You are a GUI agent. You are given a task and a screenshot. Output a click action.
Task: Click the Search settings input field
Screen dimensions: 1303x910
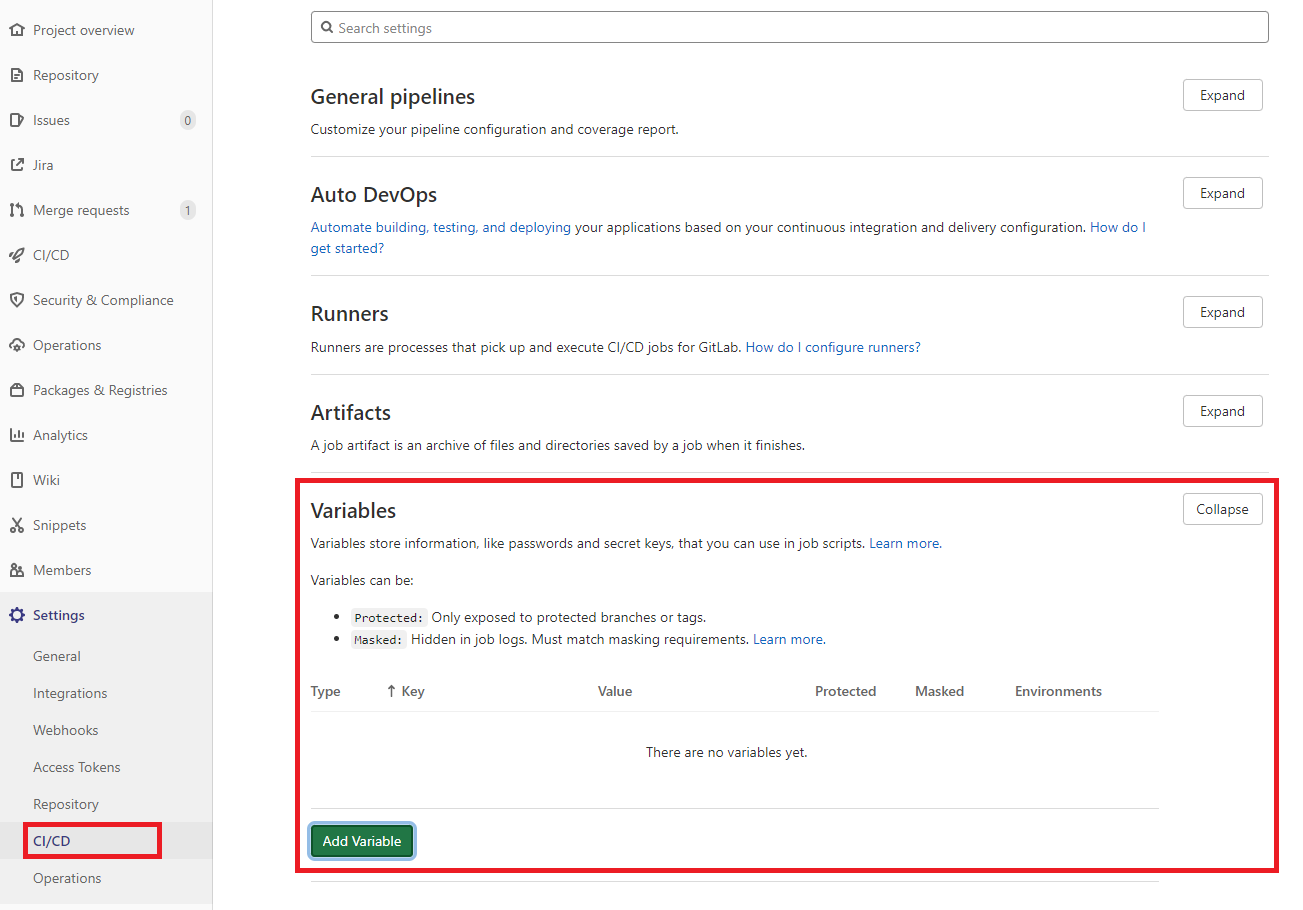click(789, 27)
